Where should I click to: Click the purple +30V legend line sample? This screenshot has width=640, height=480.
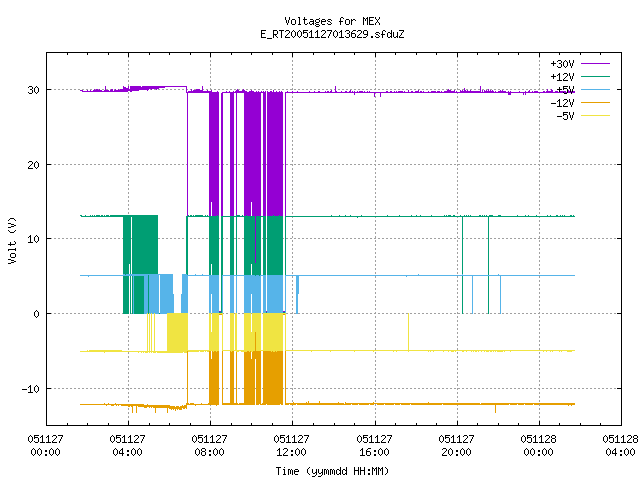(x=595, y=64)
